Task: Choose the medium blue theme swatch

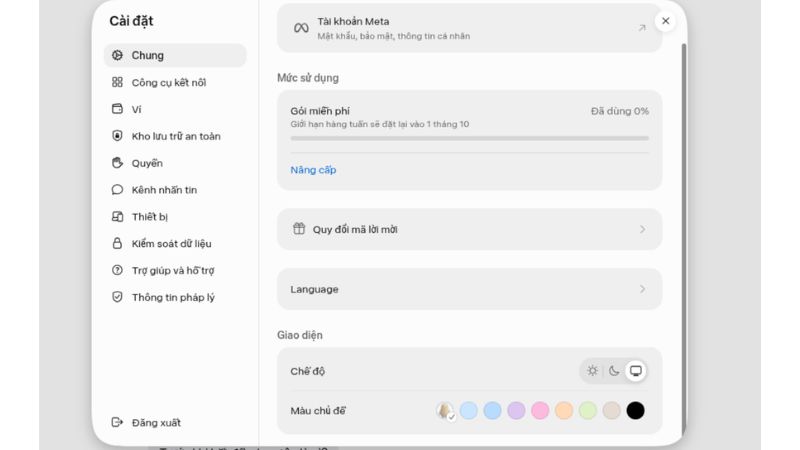Action: point(492,410)
